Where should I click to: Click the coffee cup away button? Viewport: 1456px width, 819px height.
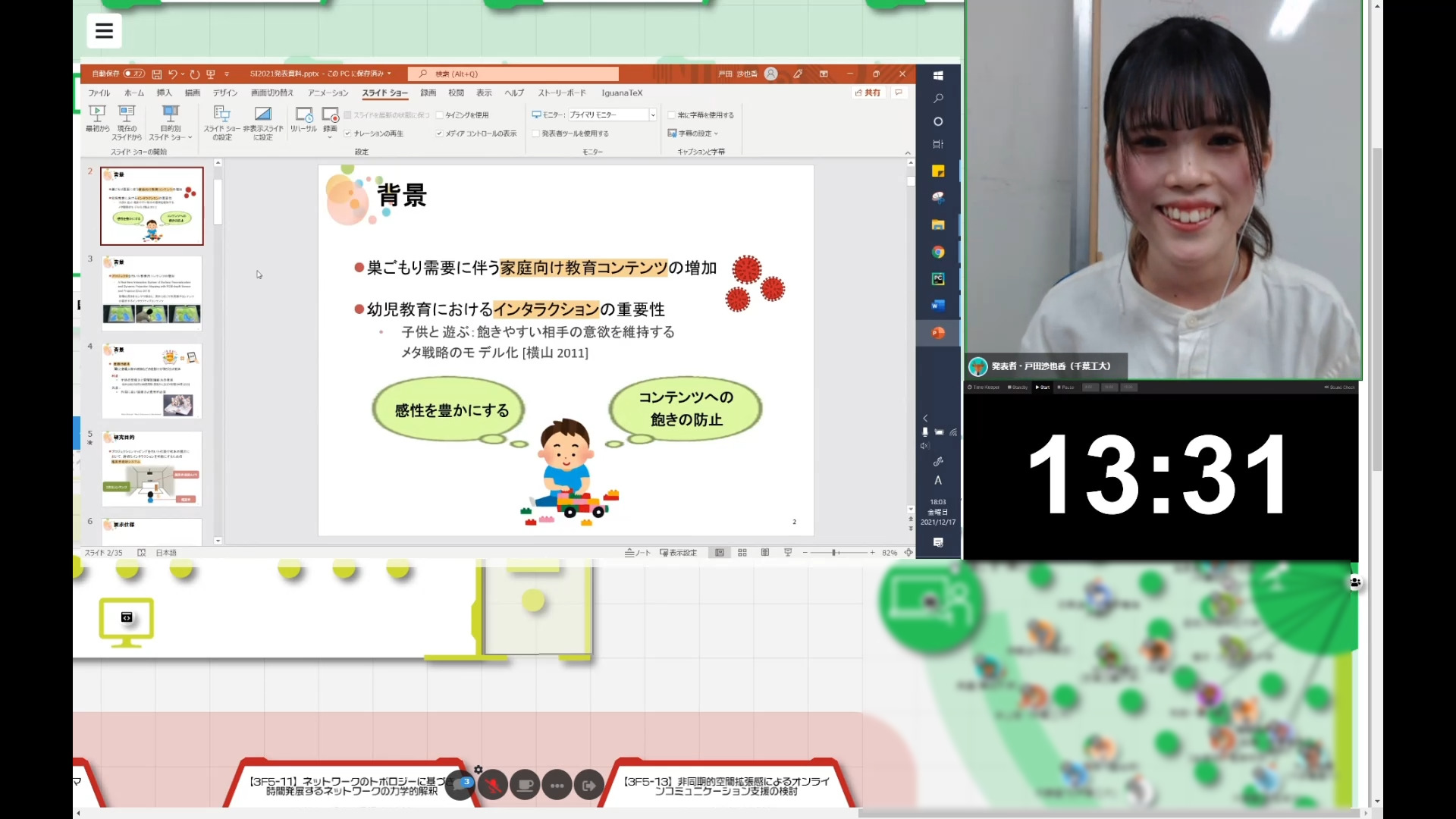(x=525, y=786)
